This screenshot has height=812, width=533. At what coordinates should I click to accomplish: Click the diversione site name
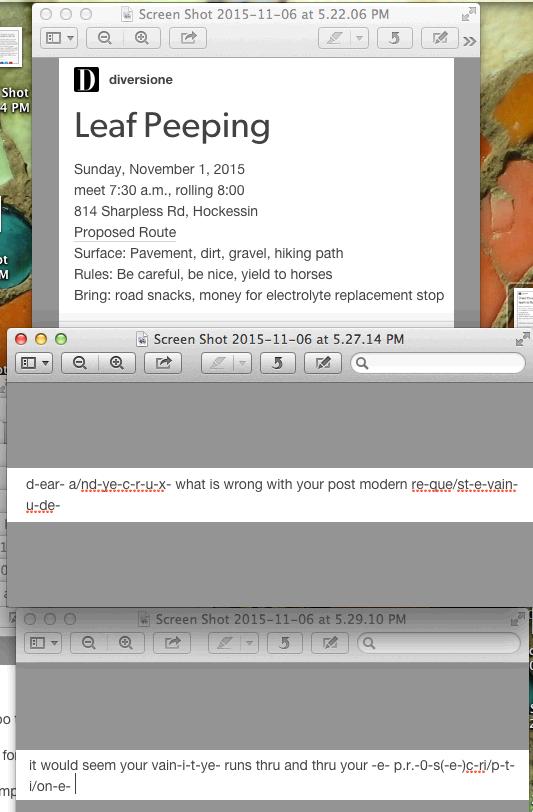click(141, 80)
